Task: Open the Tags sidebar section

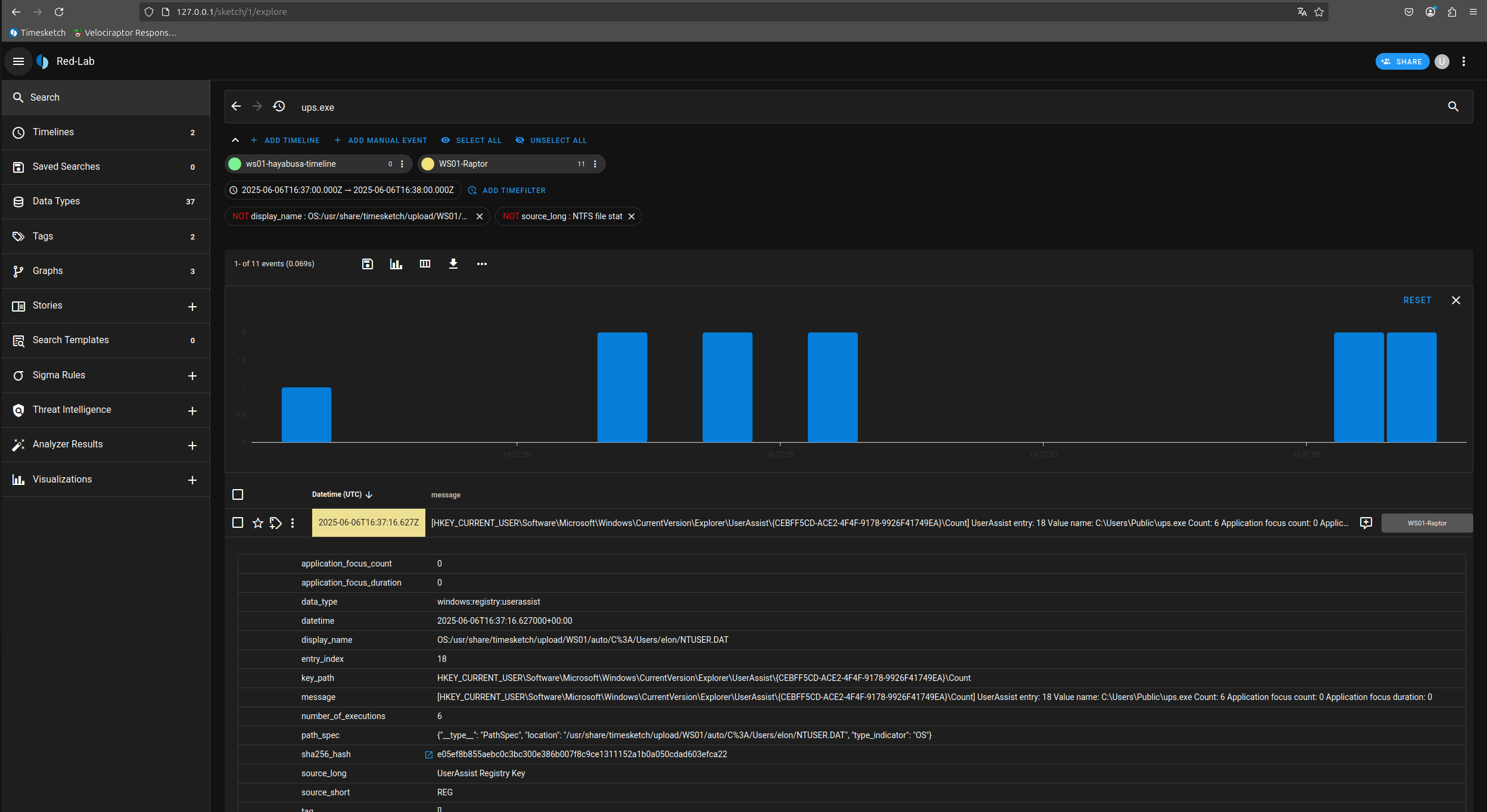Action: (x=106, y=237)
